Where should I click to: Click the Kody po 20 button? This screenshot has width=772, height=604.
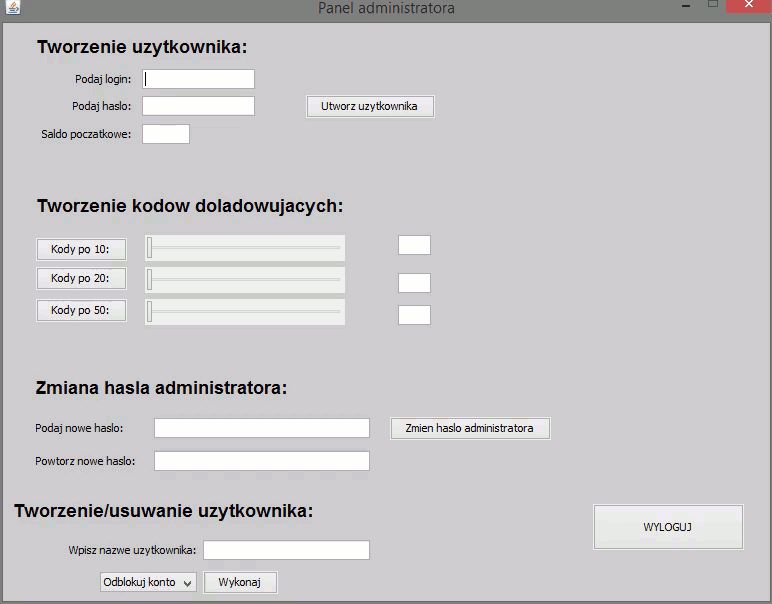[x=81, y=278]
